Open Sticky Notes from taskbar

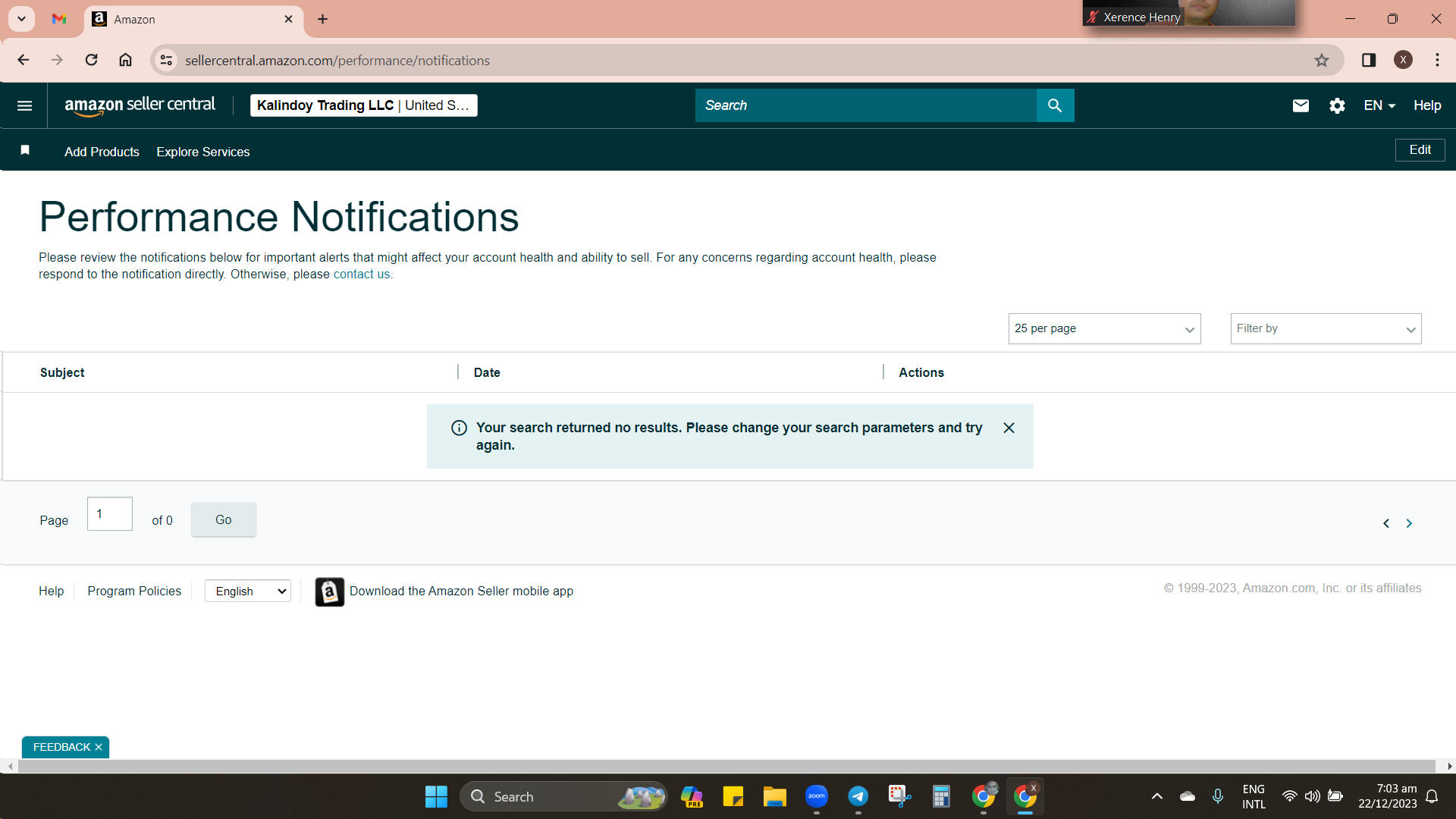[x=733, y=797]
